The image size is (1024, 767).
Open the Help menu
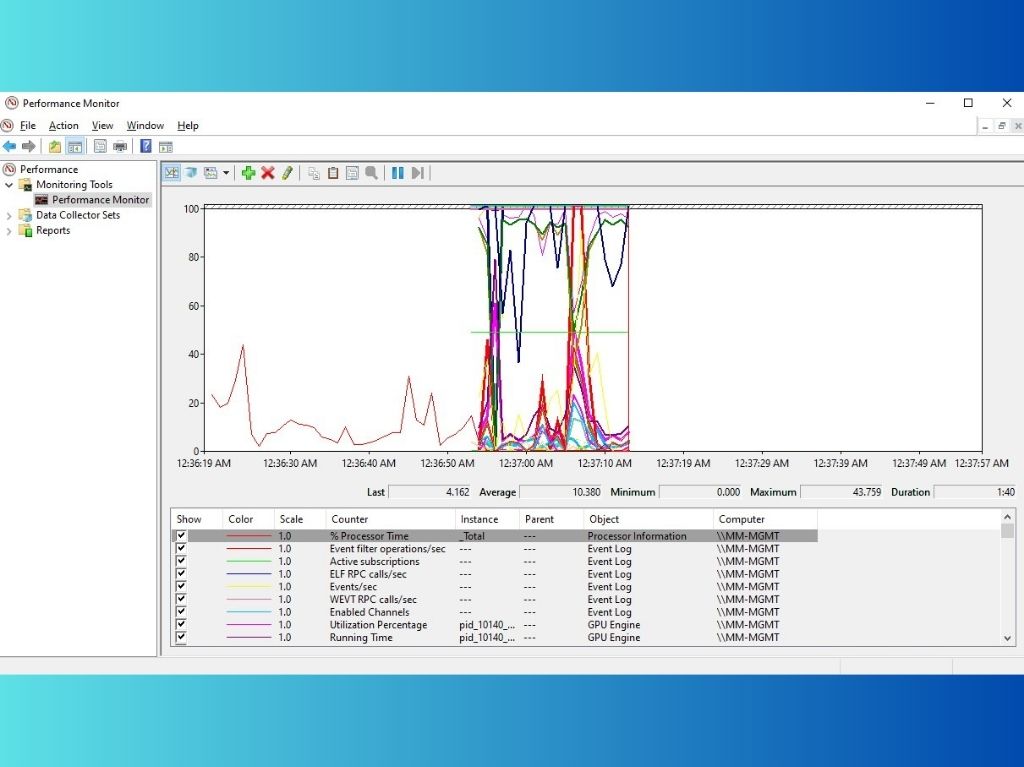(188, 125)
